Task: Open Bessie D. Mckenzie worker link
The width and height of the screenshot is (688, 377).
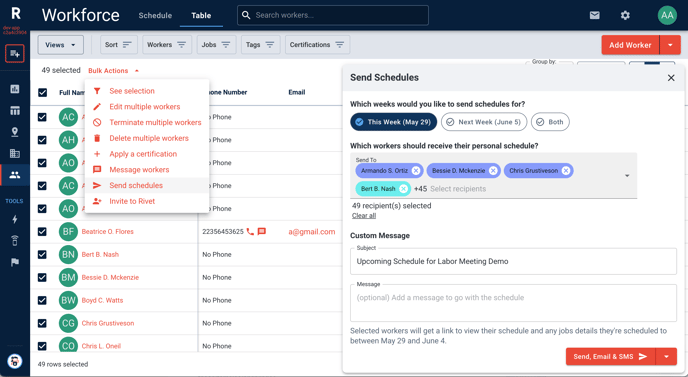Action: (x=110, y=277)
